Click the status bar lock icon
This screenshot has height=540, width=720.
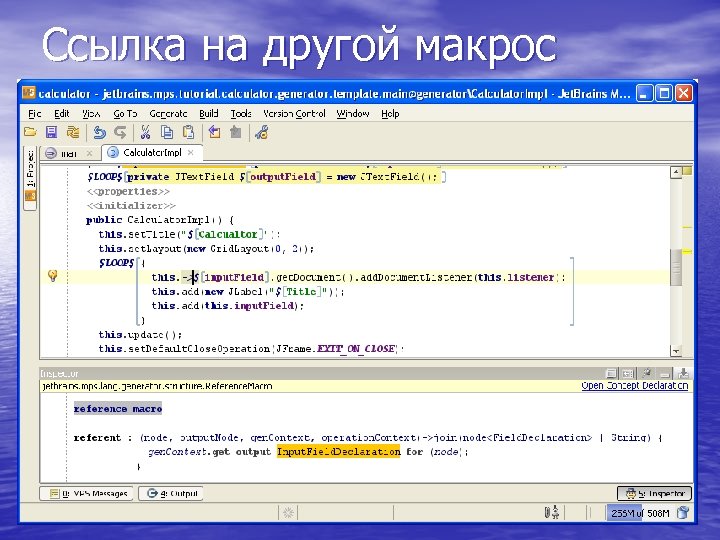[x=551, y=512]
